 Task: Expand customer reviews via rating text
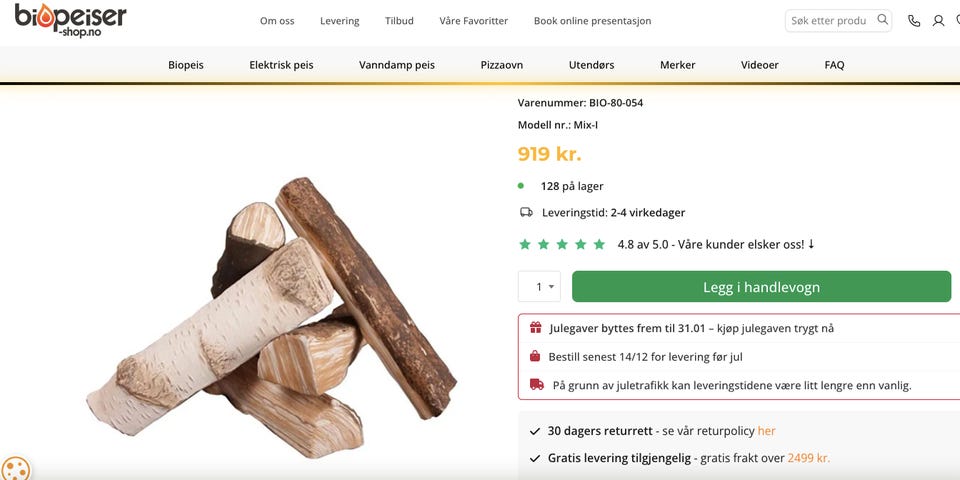(x=716, y=244)
